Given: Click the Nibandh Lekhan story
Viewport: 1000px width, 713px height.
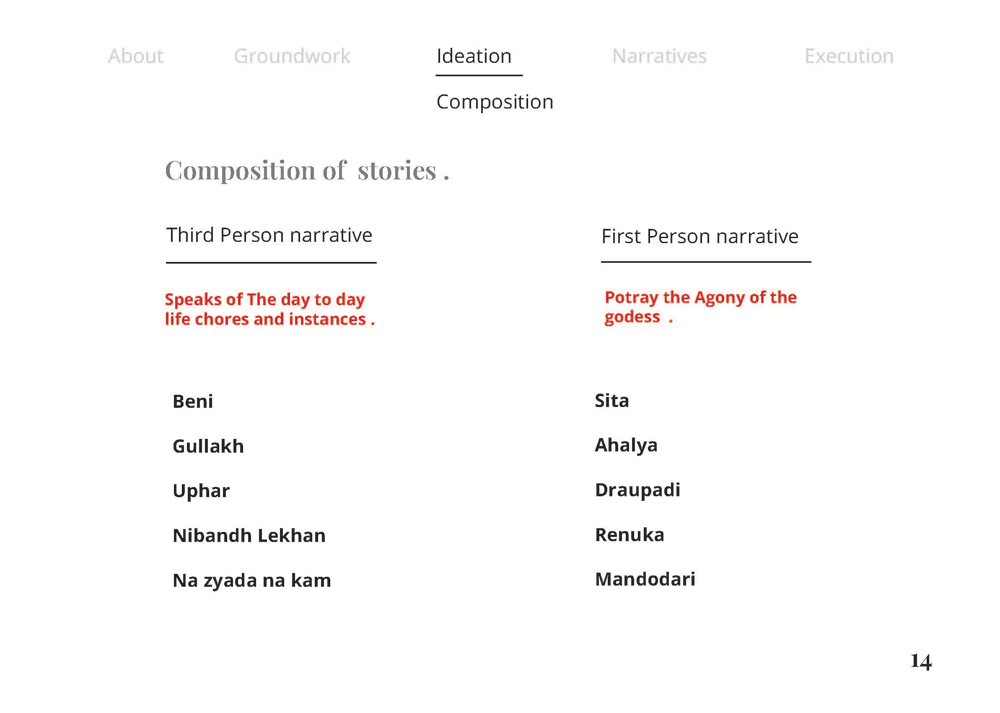Looking at the screenshot, I should coord(249,536).
